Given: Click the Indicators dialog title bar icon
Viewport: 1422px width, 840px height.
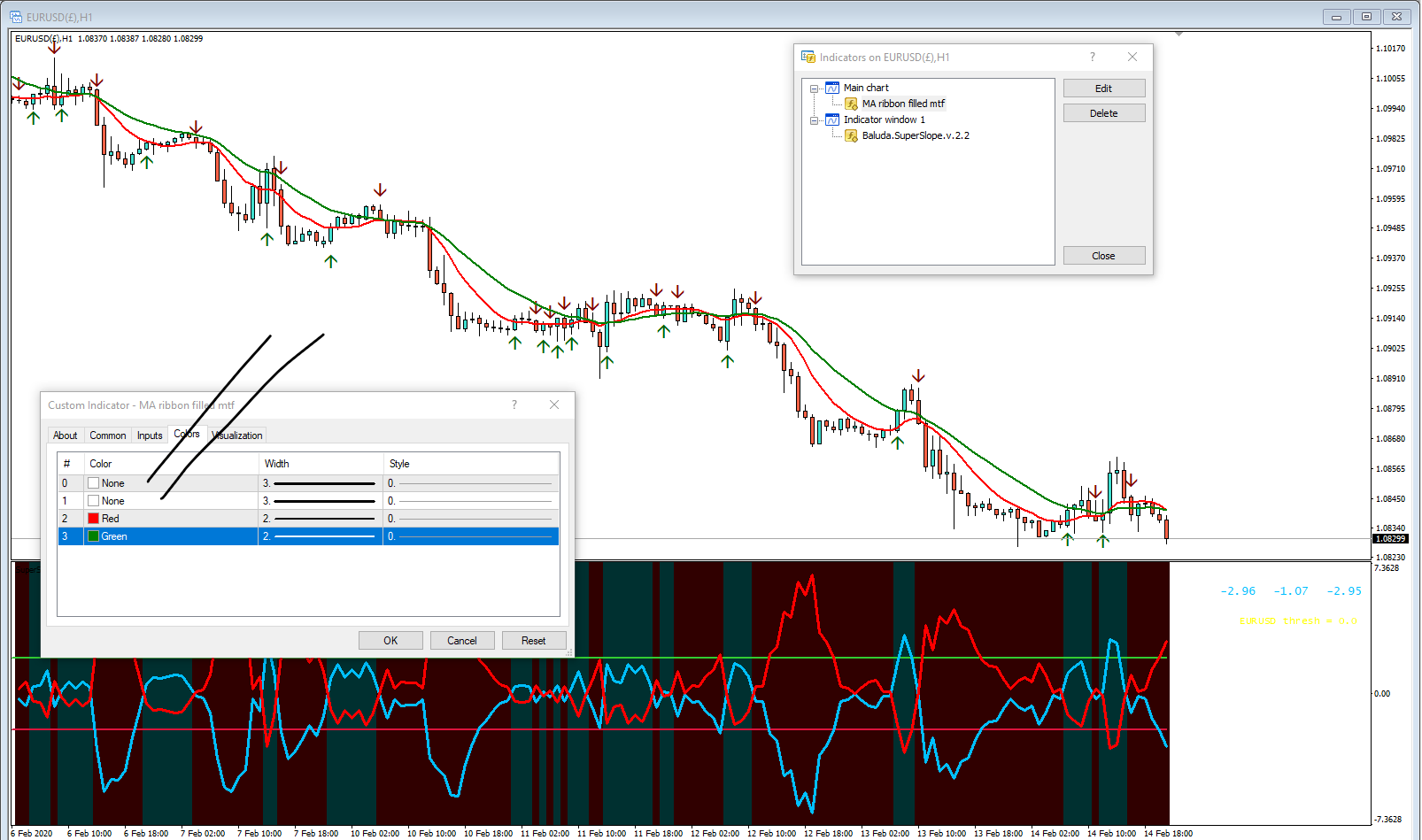Looking at the screenshot, I should (x=808, y=57).
